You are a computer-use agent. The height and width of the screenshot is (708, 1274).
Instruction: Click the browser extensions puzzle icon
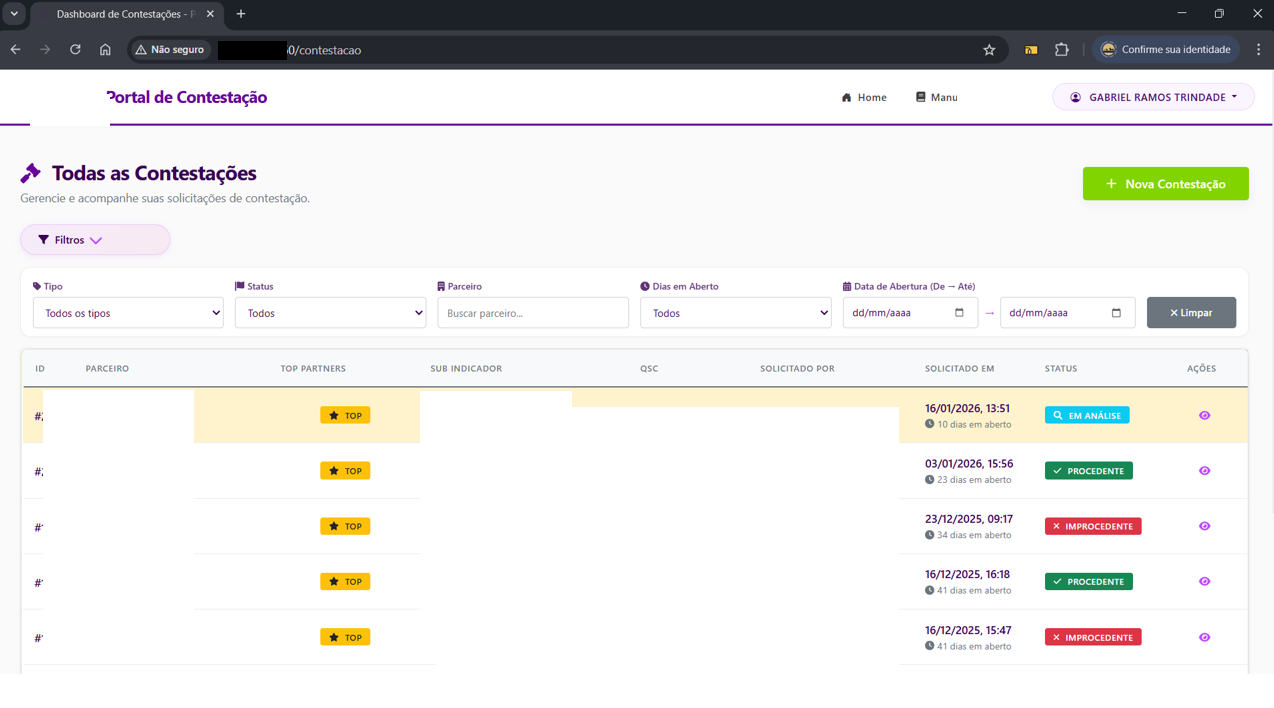[1061, 48]
